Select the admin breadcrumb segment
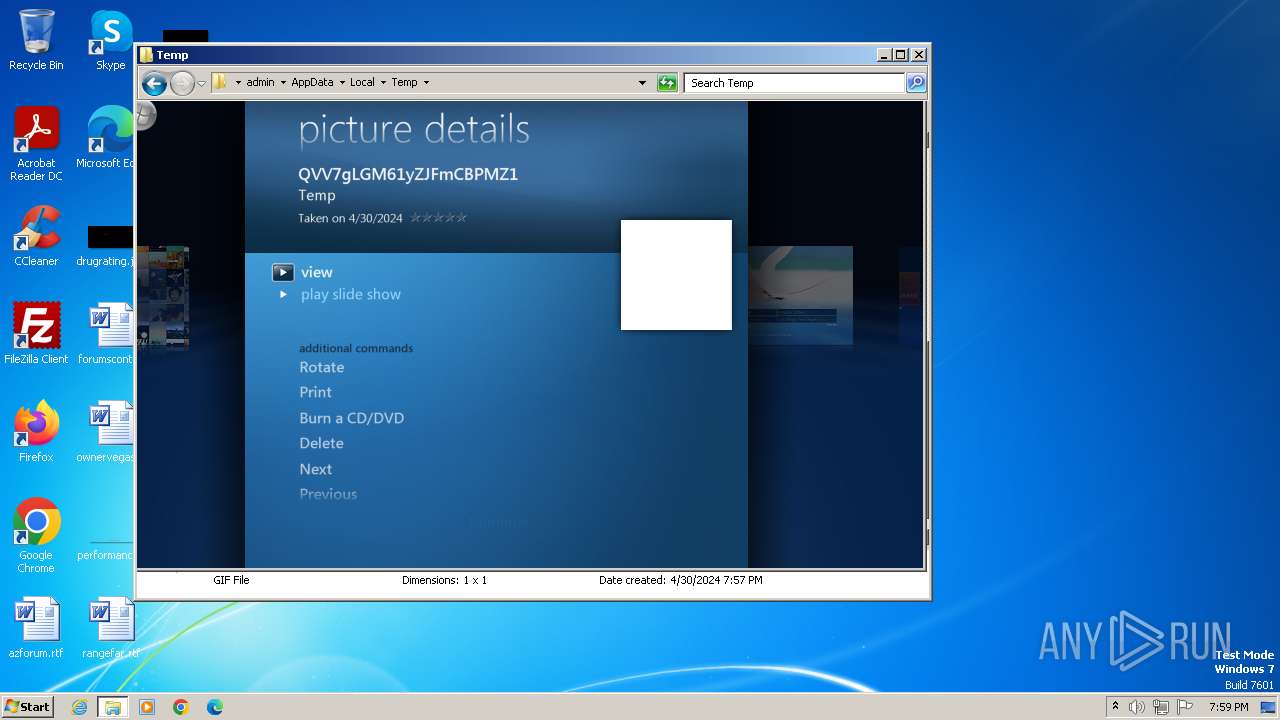 pyautogui.click(x=260, y=83)
